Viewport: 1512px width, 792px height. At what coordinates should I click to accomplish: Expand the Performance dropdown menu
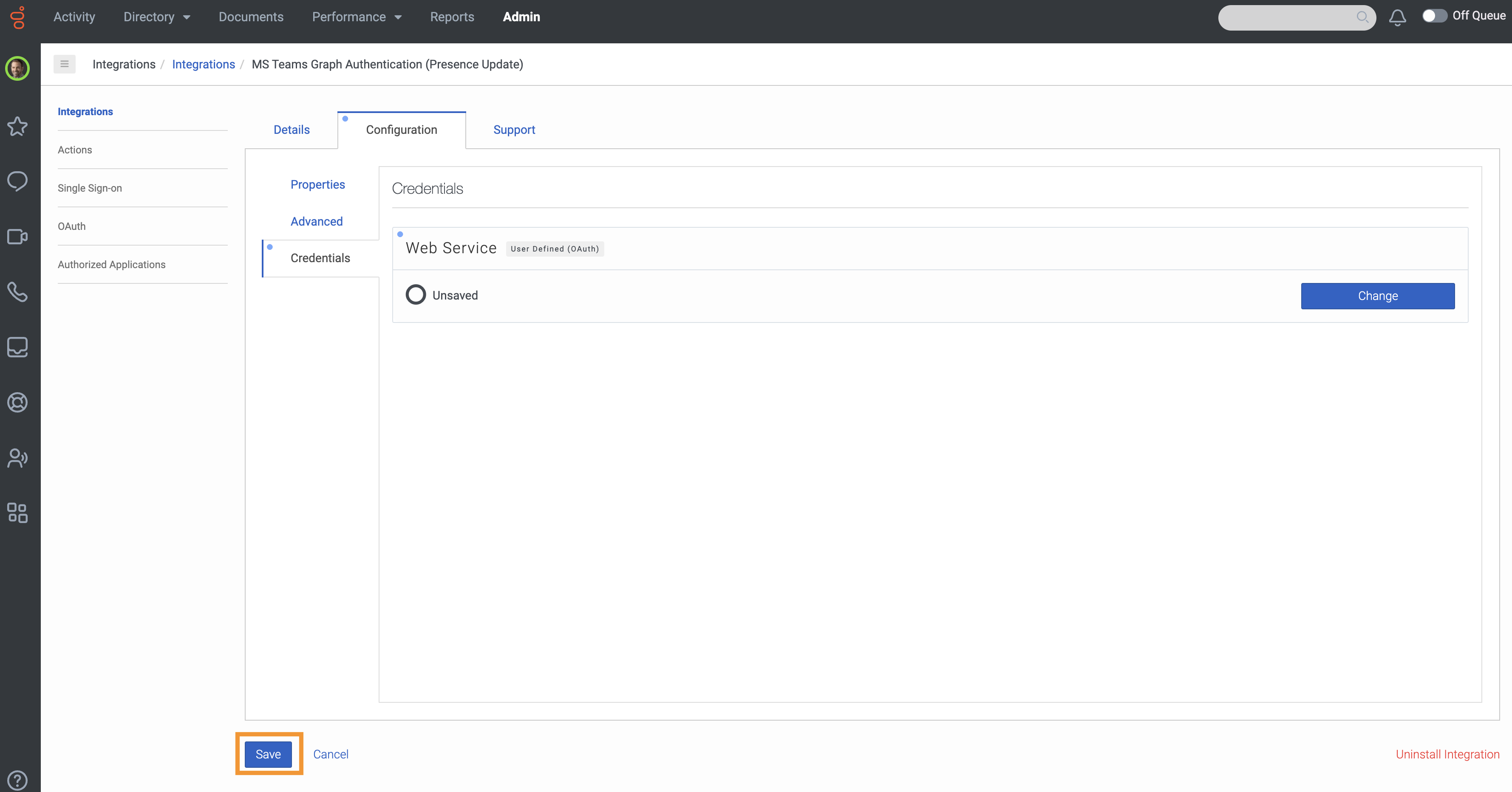(357, 17)
